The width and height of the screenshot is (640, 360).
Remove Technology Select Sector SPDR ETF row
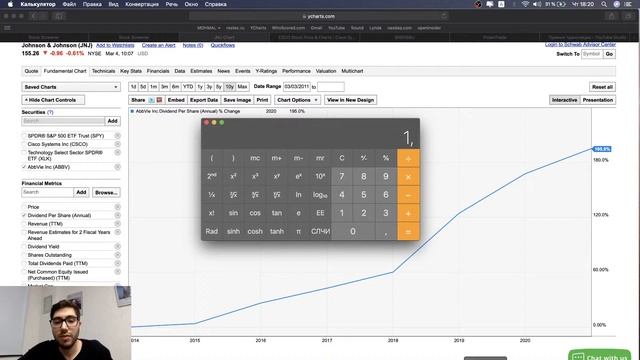coord(118,152)
